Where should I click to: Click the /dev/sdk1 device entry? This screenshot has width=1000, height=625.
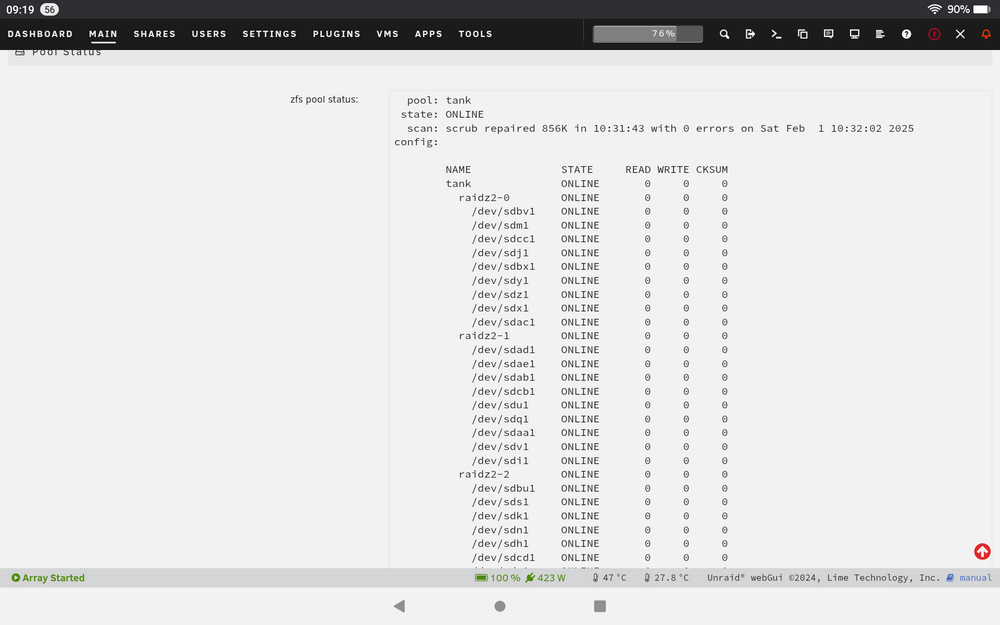point(500,516)
